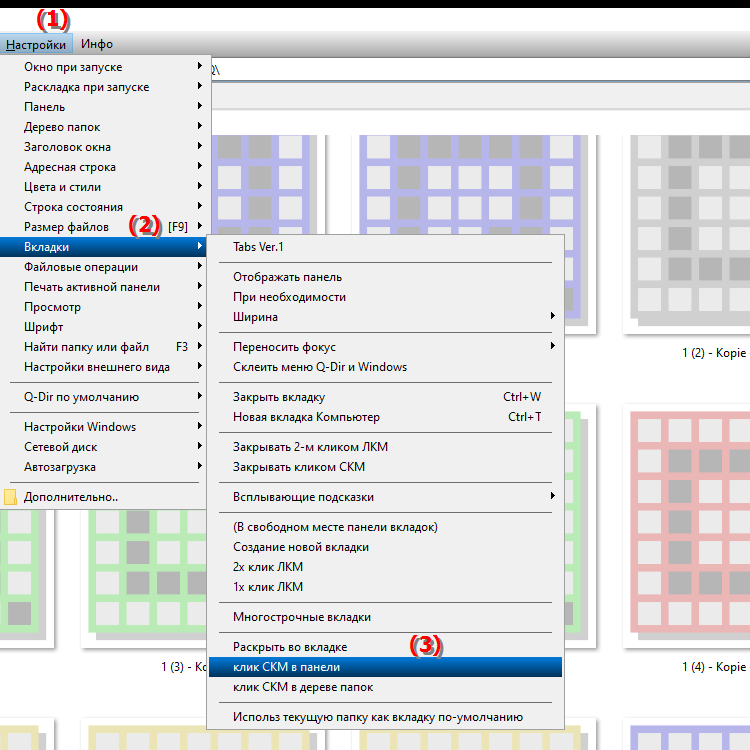This screenshot has height=750, width=750.
Task: Choose Использ текущую папку как вкладку по-умолчанию
Action: [x=386, y=717]
